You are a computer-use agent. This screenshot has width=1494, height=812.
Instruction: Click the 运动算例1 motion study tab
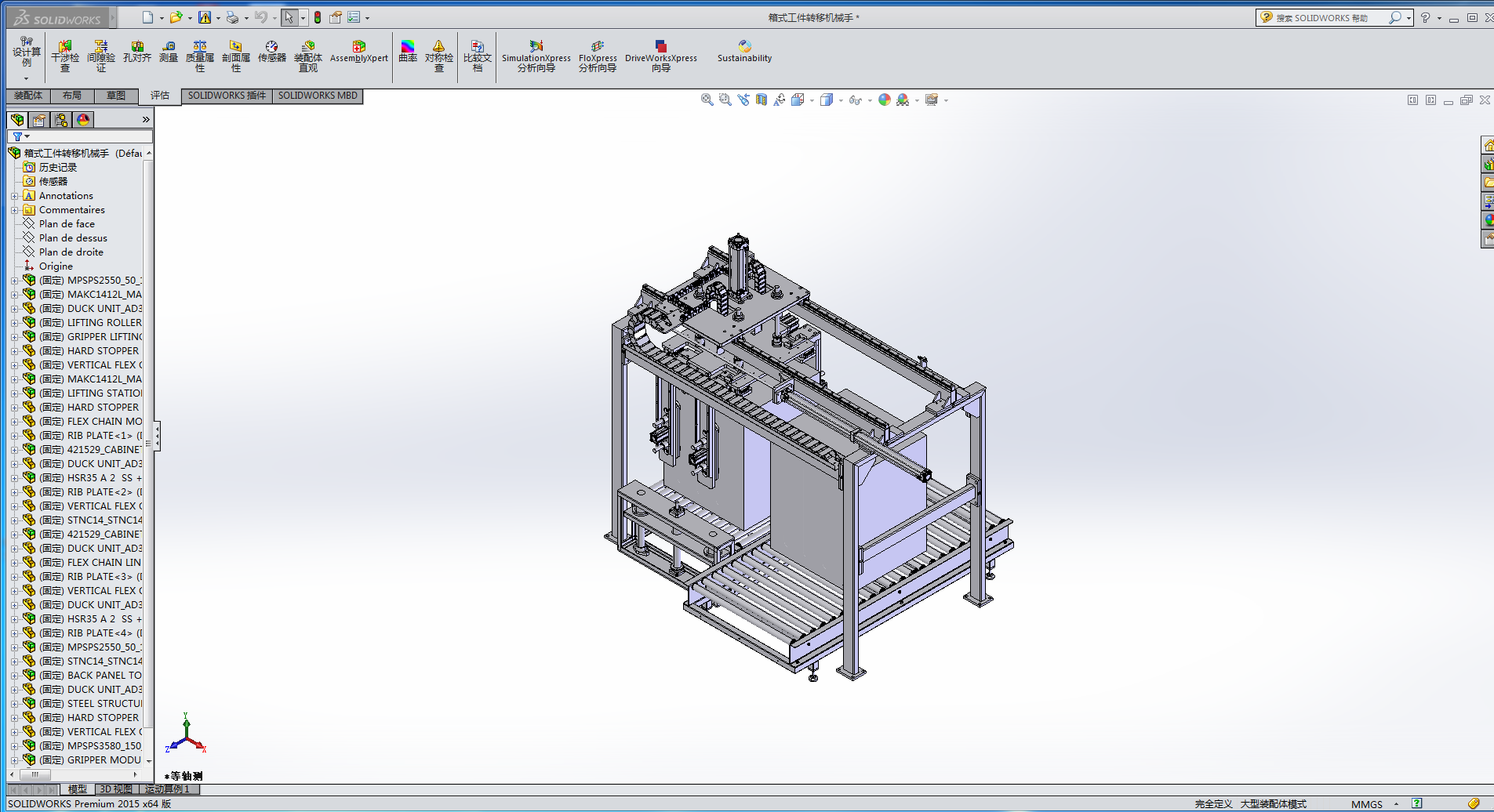coord(168,789)
